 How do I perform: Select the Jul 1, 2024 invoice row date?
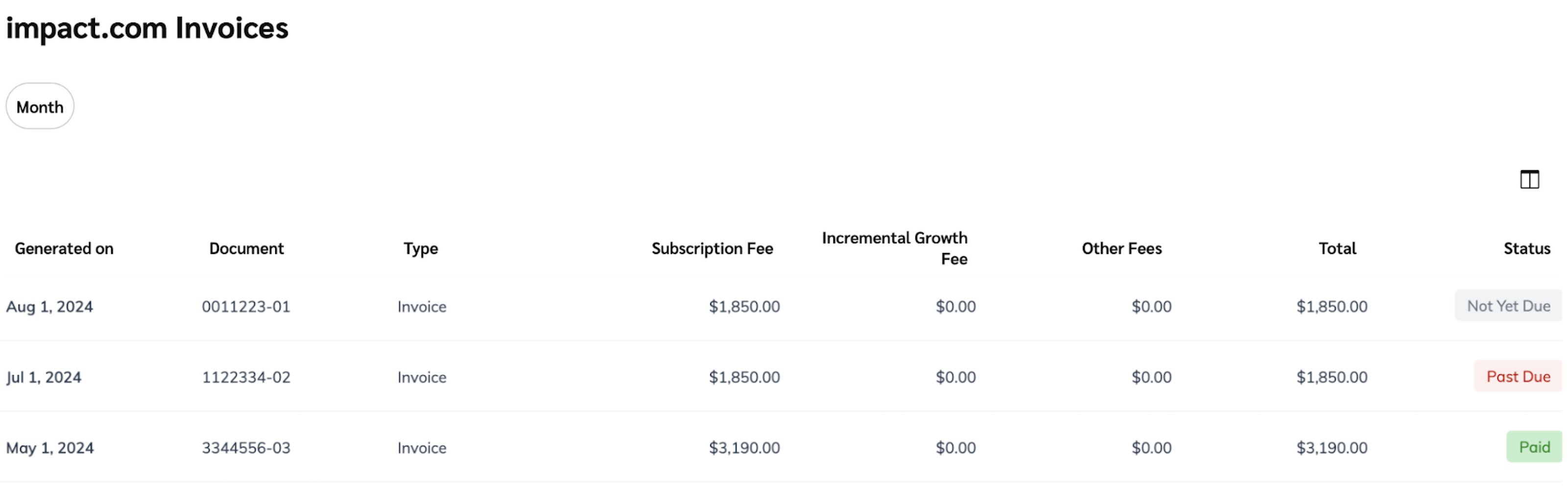click(x=43, y=377)
